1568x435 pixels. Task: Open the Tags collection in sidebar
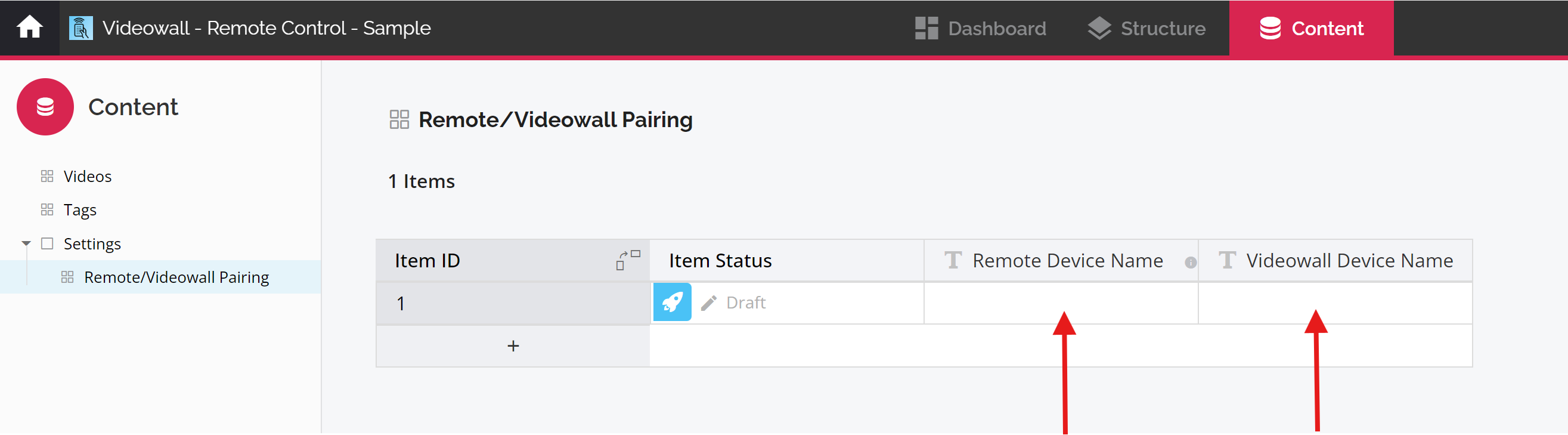point(80,209)
